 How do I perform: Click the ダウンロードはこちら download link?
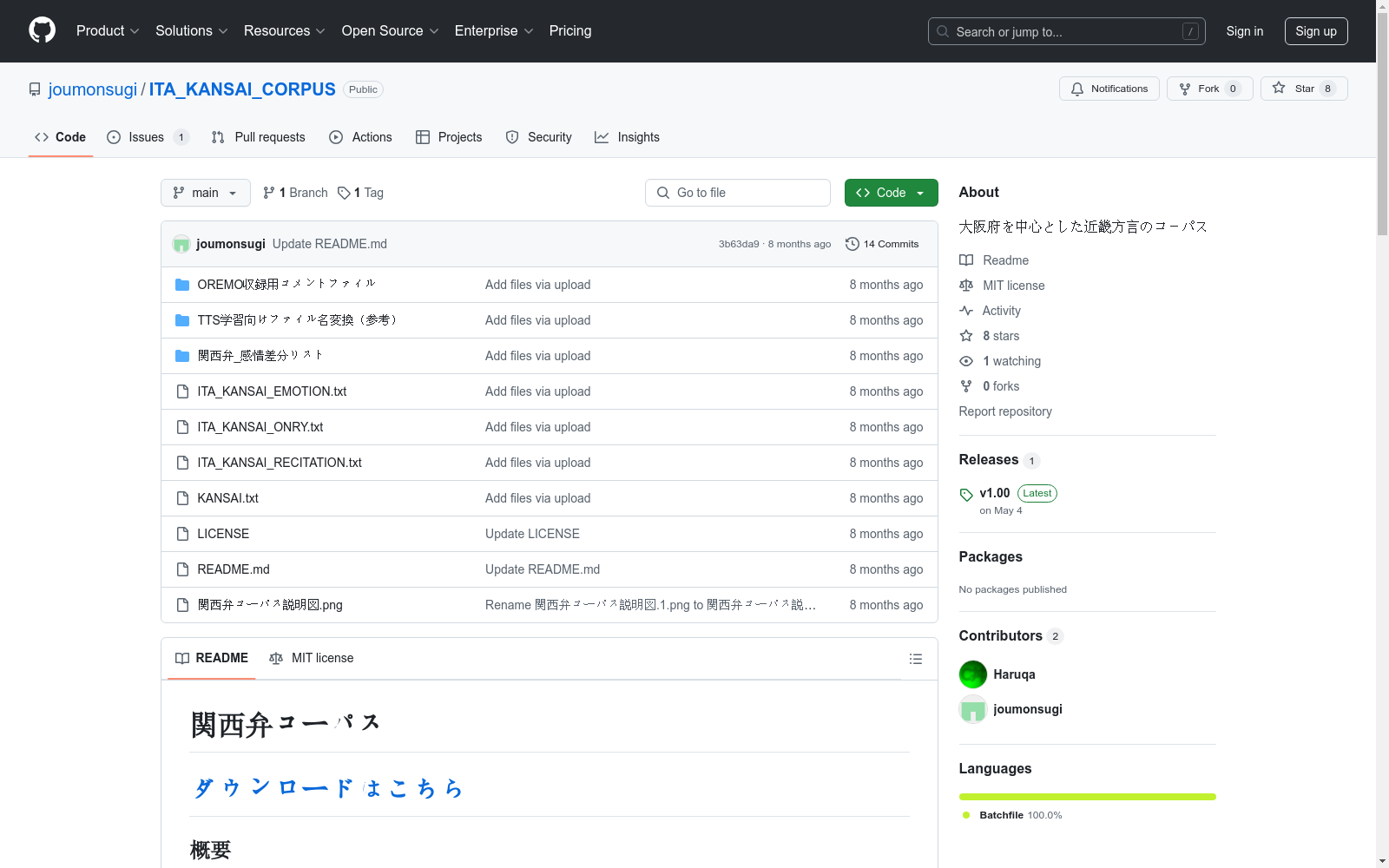click(327, 787)
